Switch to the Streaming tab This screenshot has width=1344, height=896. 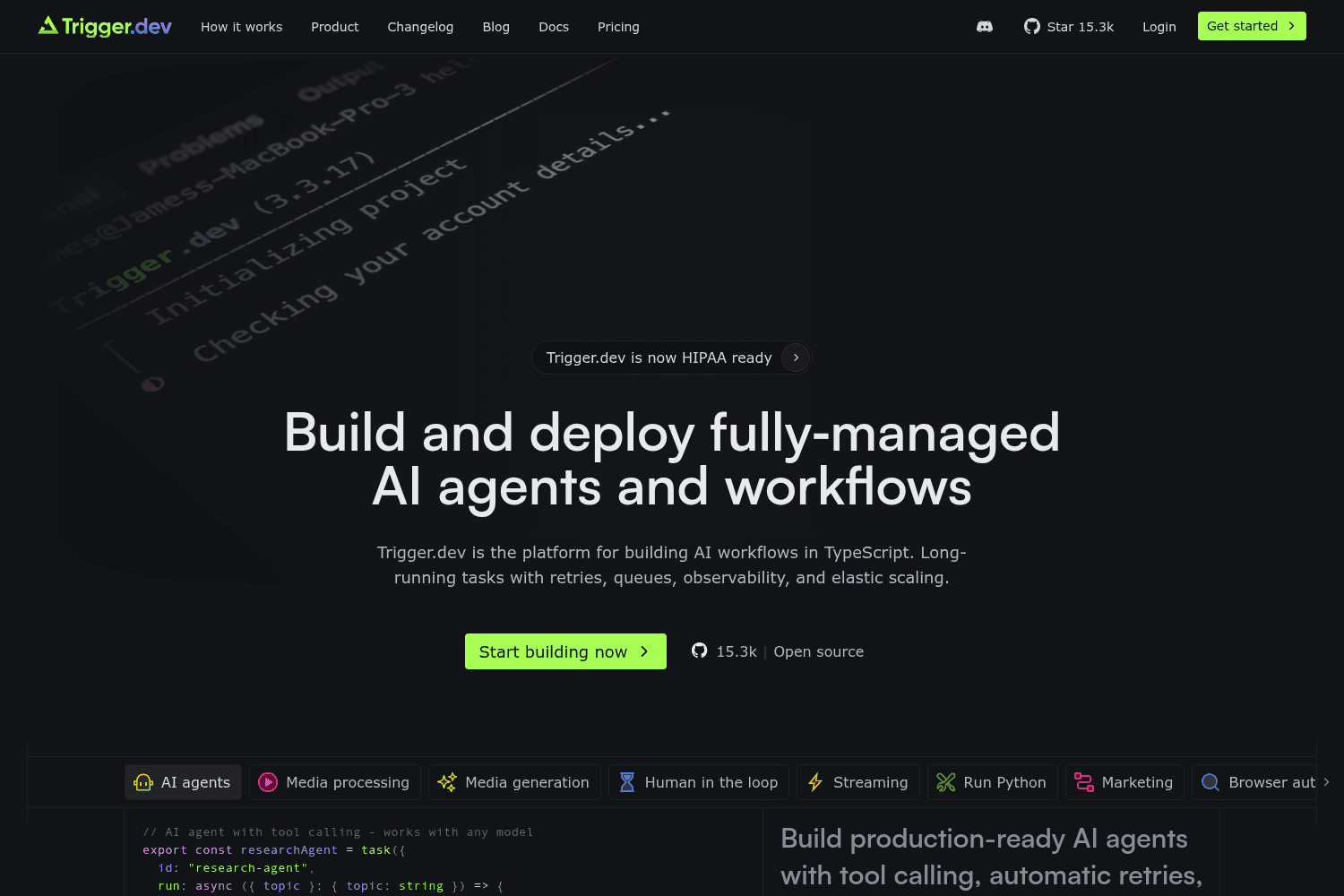(x=858, y=782)
